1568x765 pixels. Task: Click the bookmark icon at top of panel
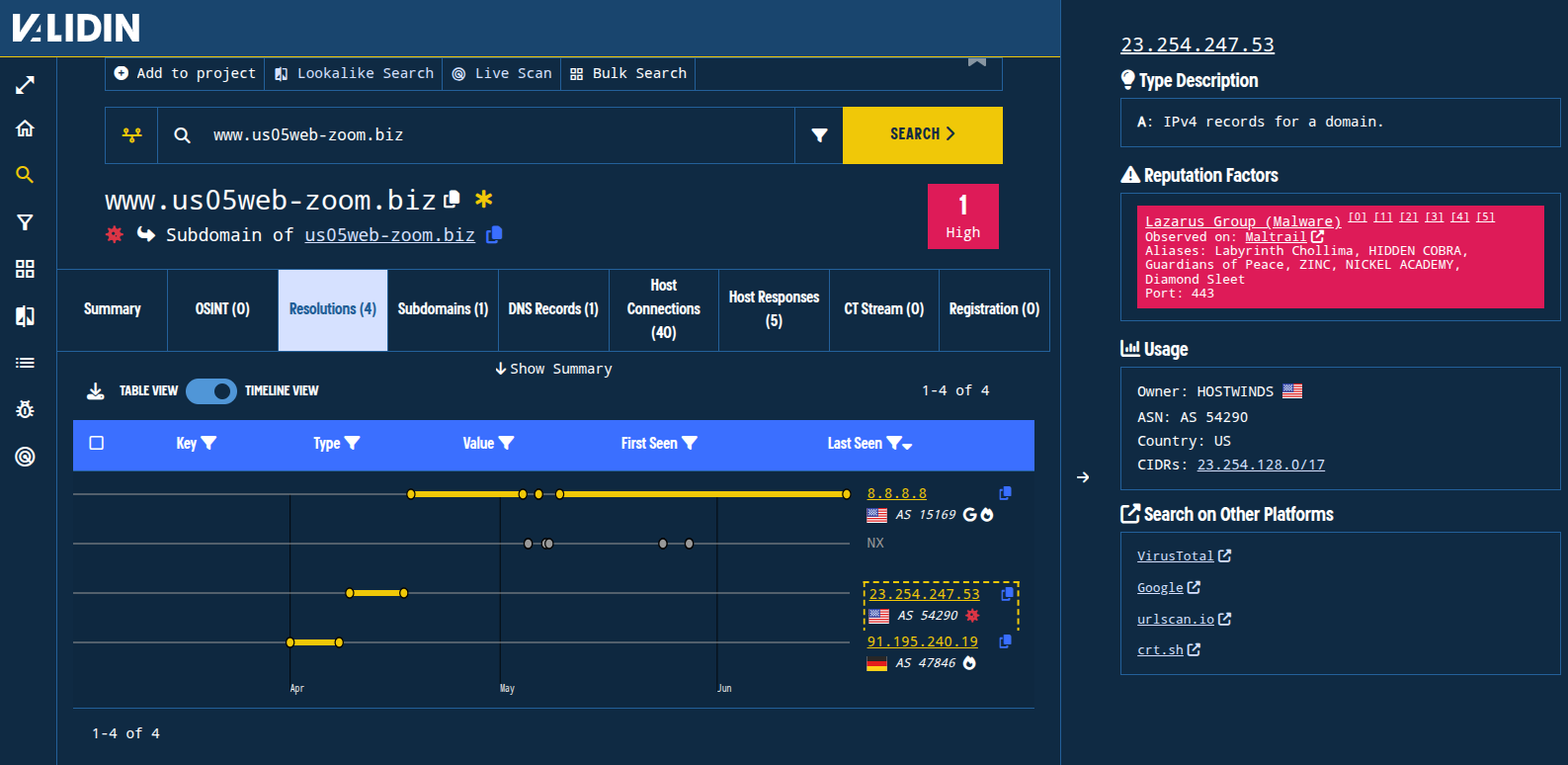point(977,62)
